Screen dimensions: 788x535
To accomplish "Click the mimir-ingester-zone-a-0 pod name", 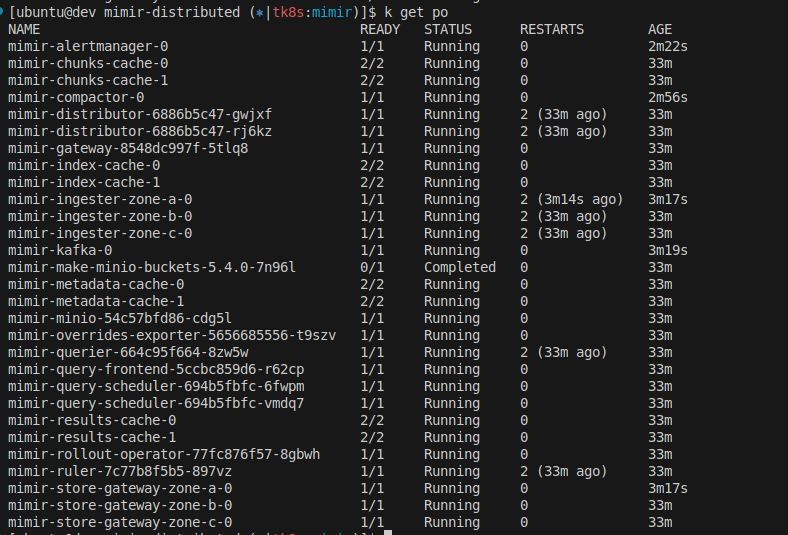I will 100,199.
